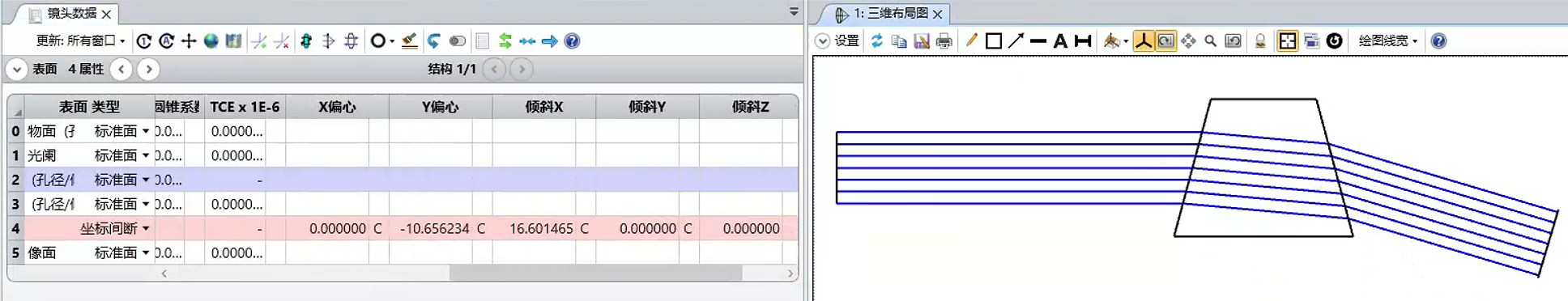Click the aperture circle tool icon
1568x301 pixels.
click(x=377, y=40)
